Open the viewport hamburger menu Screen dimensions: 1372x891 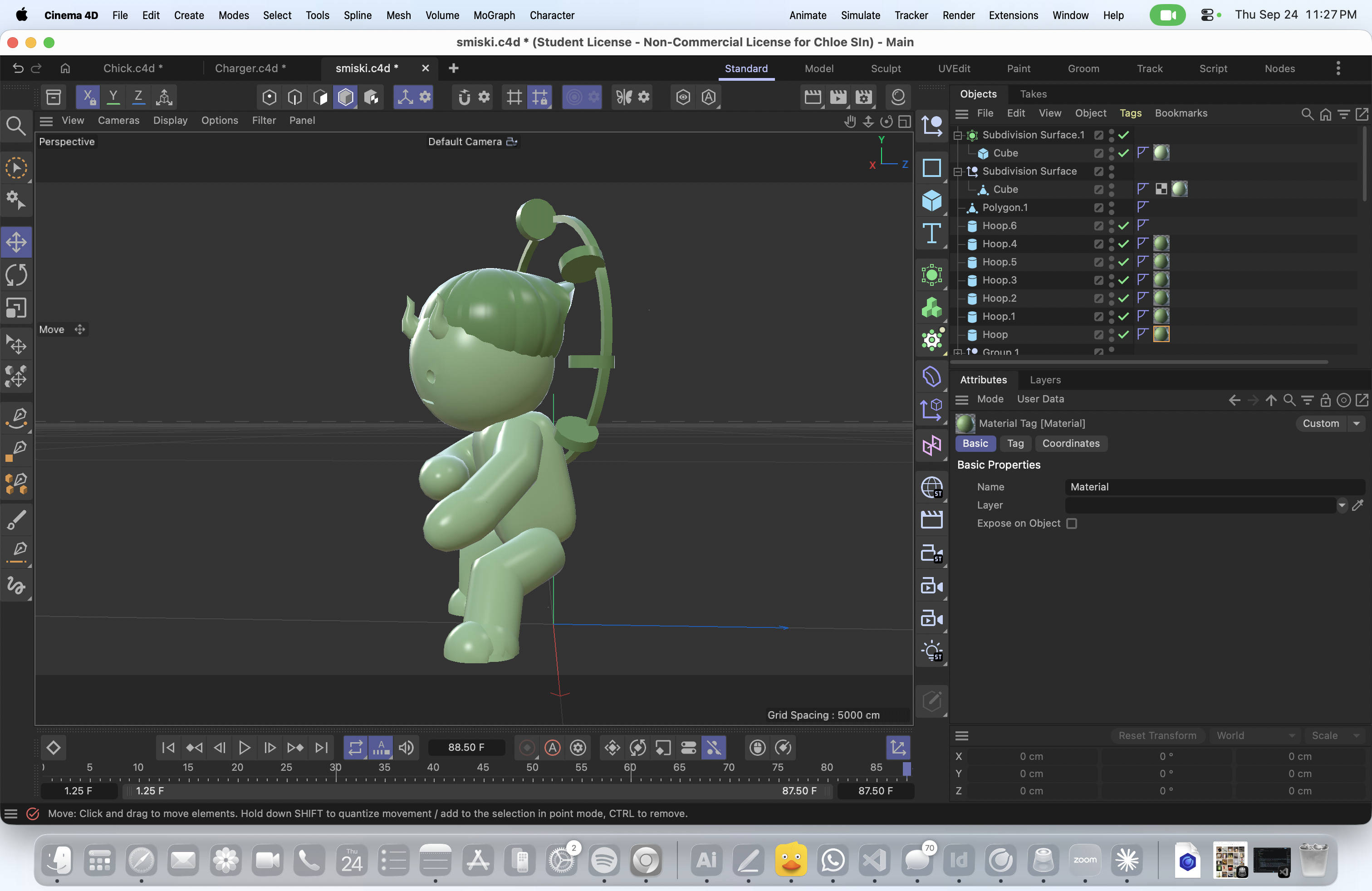(x=46, y=121)
